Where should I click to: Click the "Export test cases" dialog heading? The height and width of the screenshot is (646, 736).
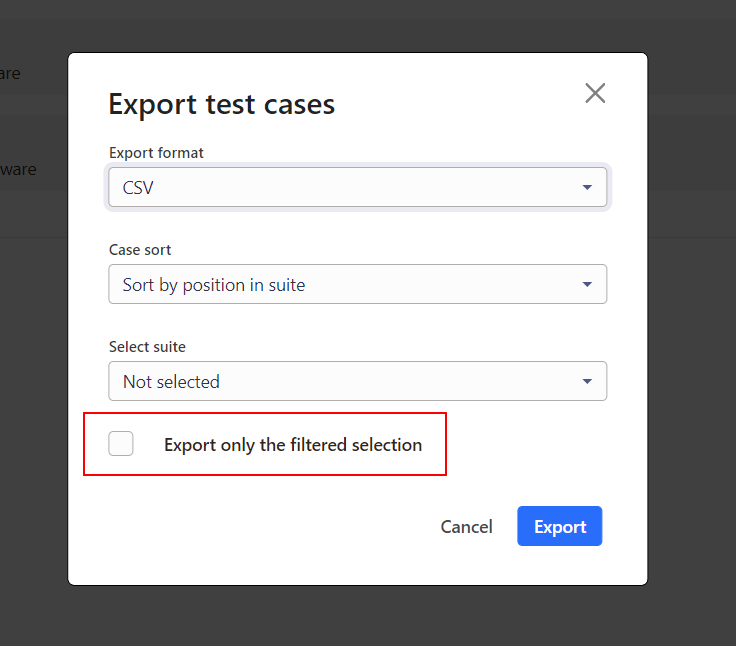(221, 104)
